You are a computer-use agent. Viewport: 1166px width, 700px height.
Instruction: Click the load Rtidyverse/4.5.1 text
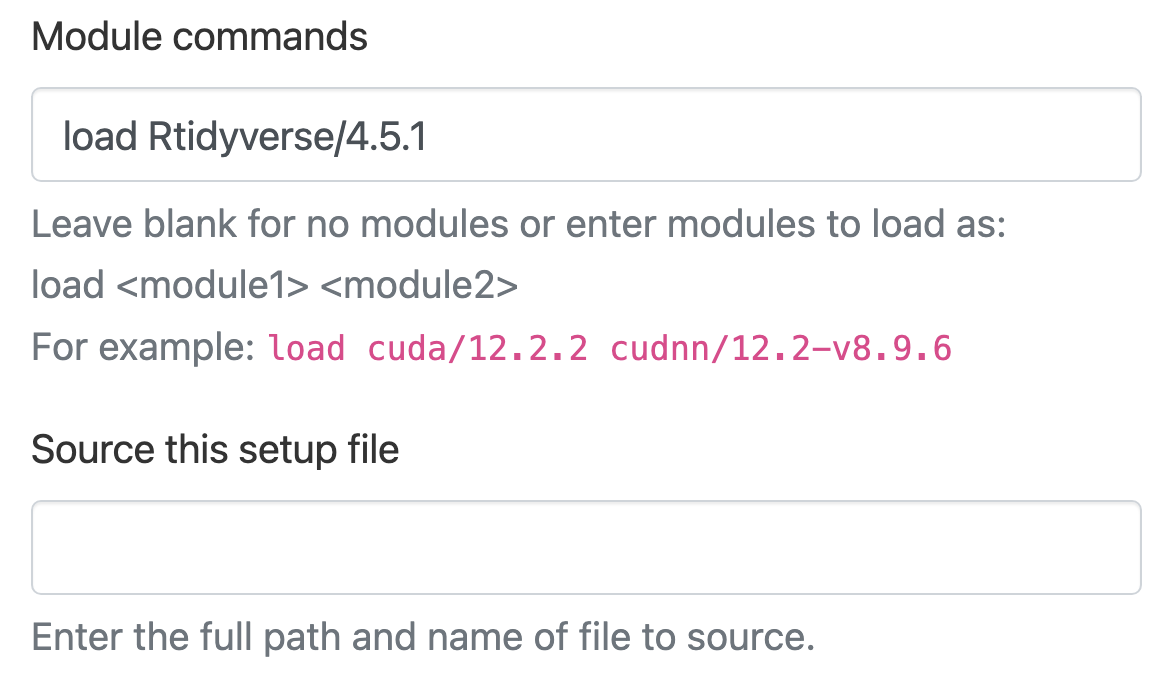tap(243, 136)
